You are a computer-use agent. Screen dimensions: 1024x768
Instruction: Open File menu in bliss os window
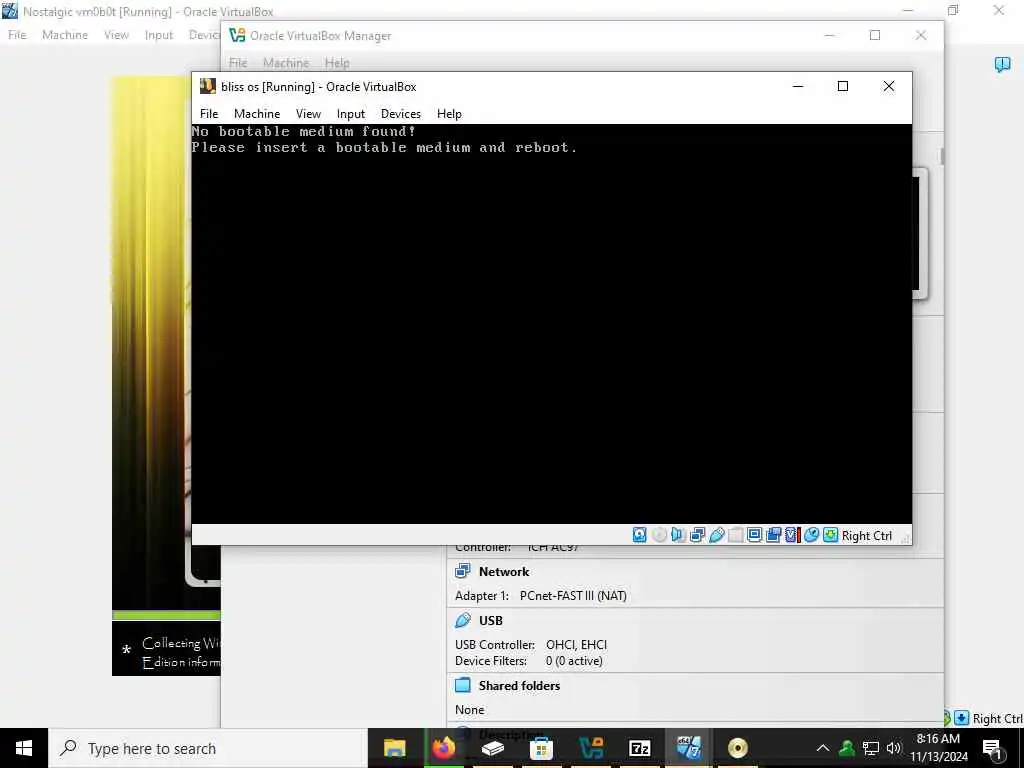pyautogui.click(x=209, y=114)
